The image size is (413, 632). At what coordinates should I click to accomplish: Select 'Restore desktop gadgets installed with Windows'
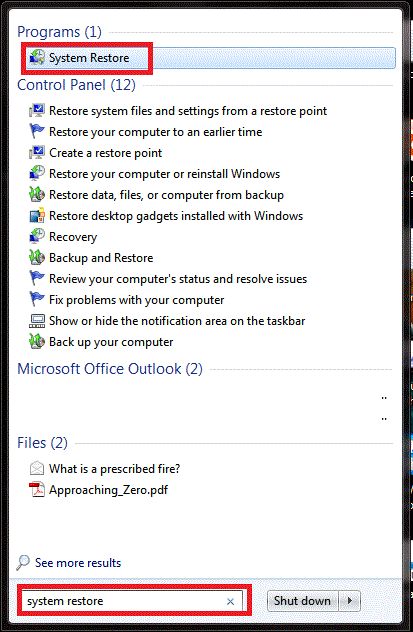tap(176, 216)
